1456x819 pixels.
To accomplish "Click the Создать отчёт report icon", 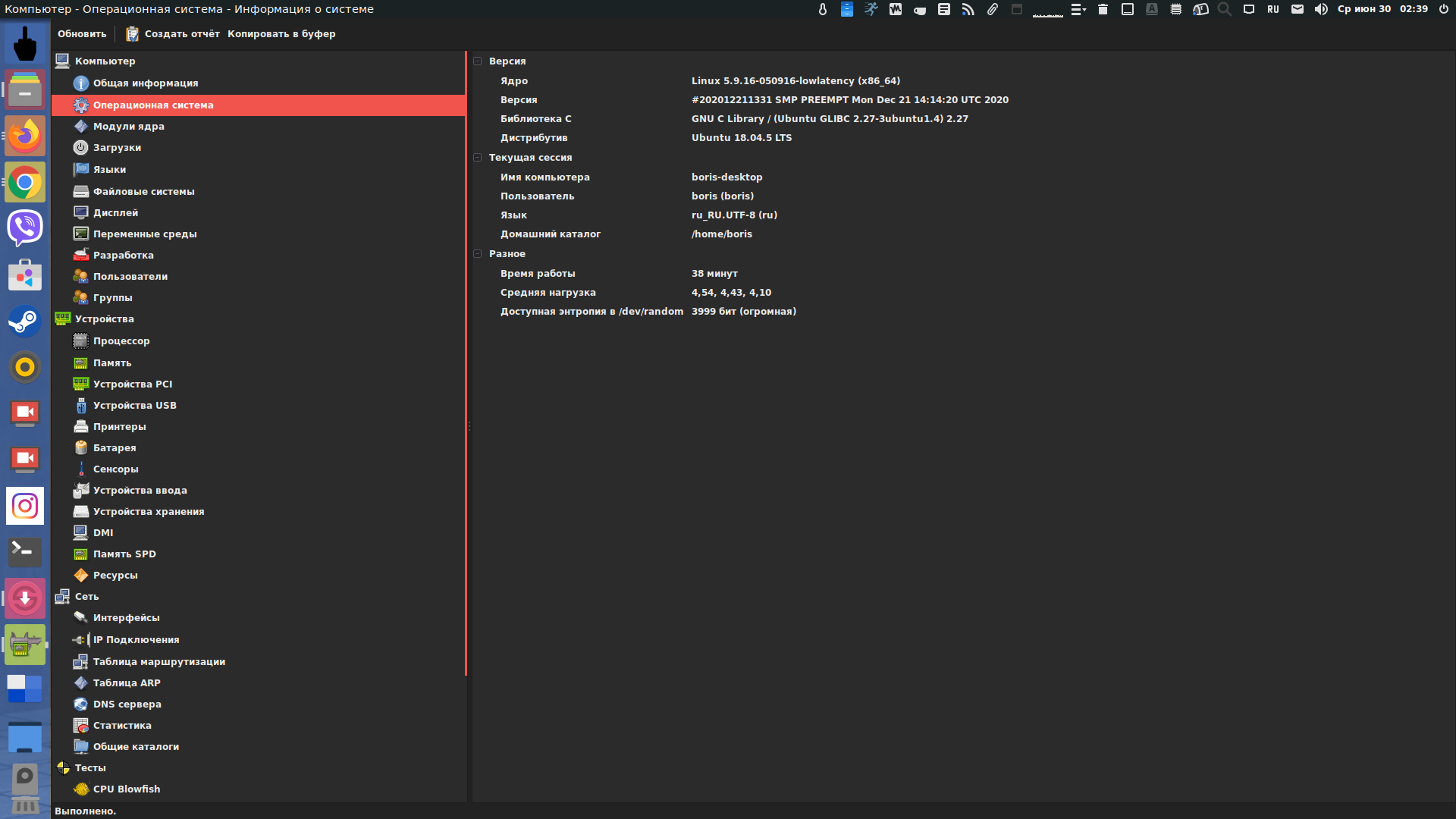I will tap(133, 34).
